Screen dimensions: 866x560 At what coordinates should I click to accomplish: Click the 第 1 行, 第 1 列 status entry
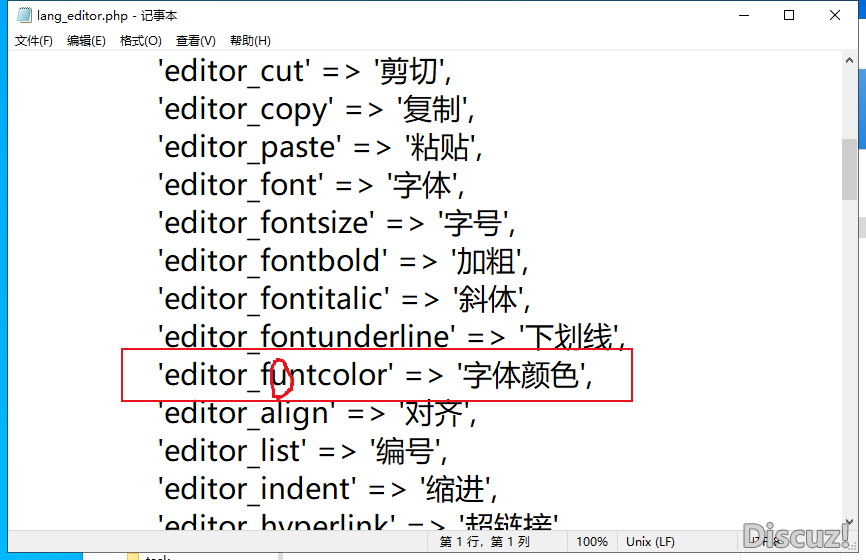coord(484,542)
